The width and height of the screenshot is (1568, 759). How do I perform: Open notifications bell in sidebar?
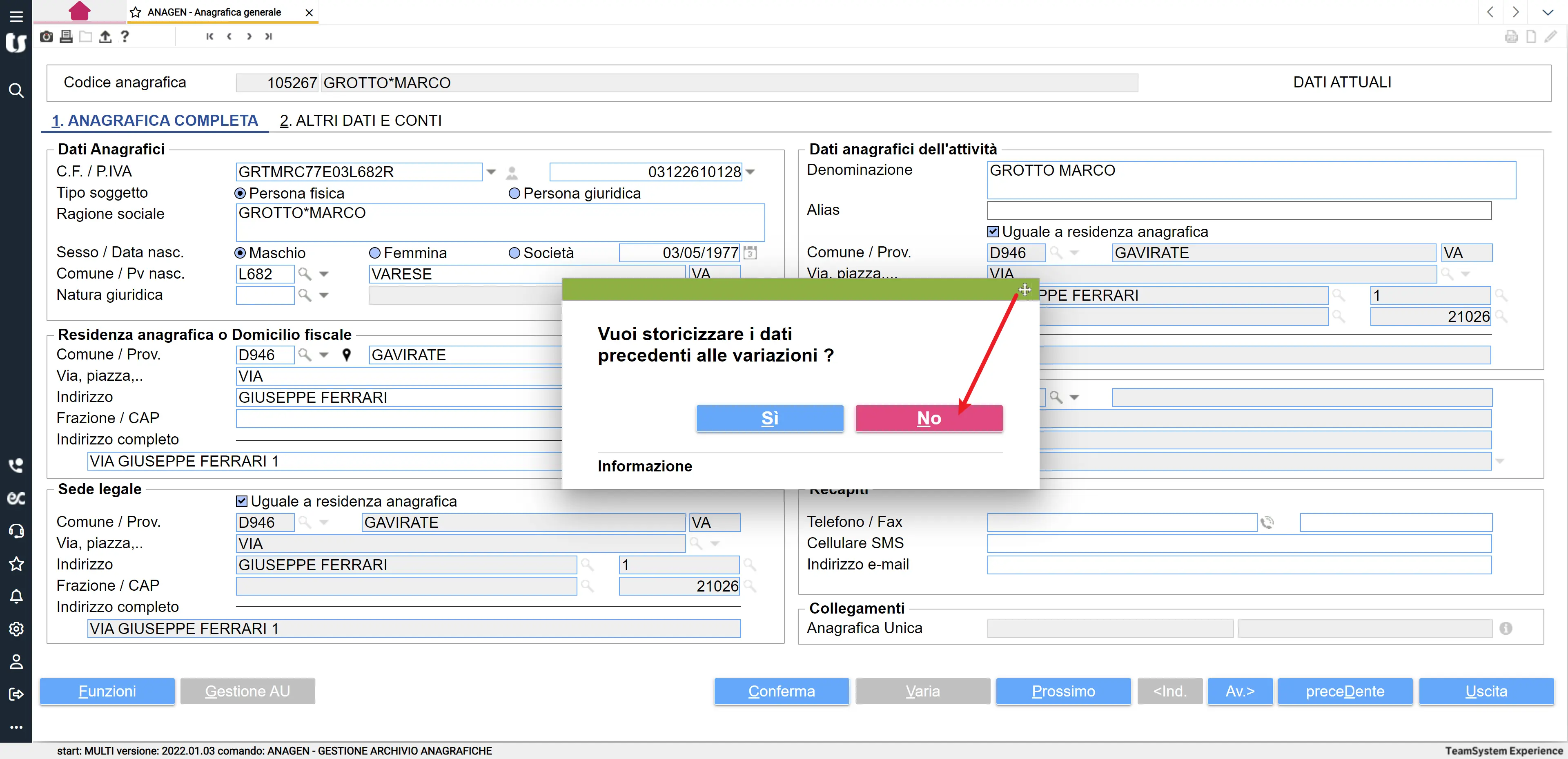pos(16,596)
